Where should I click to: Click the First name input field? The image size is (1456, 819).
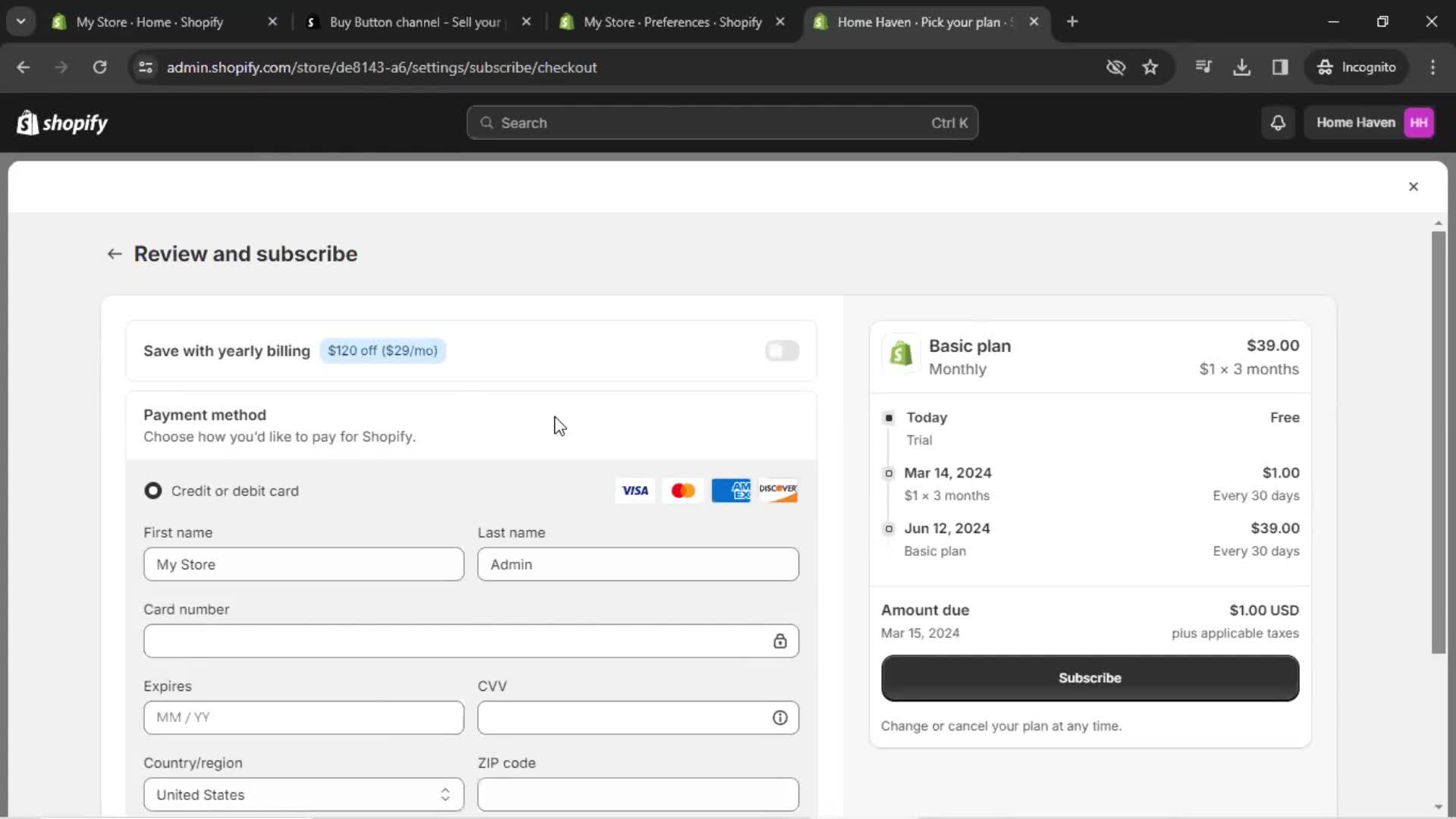coord(303,564)
